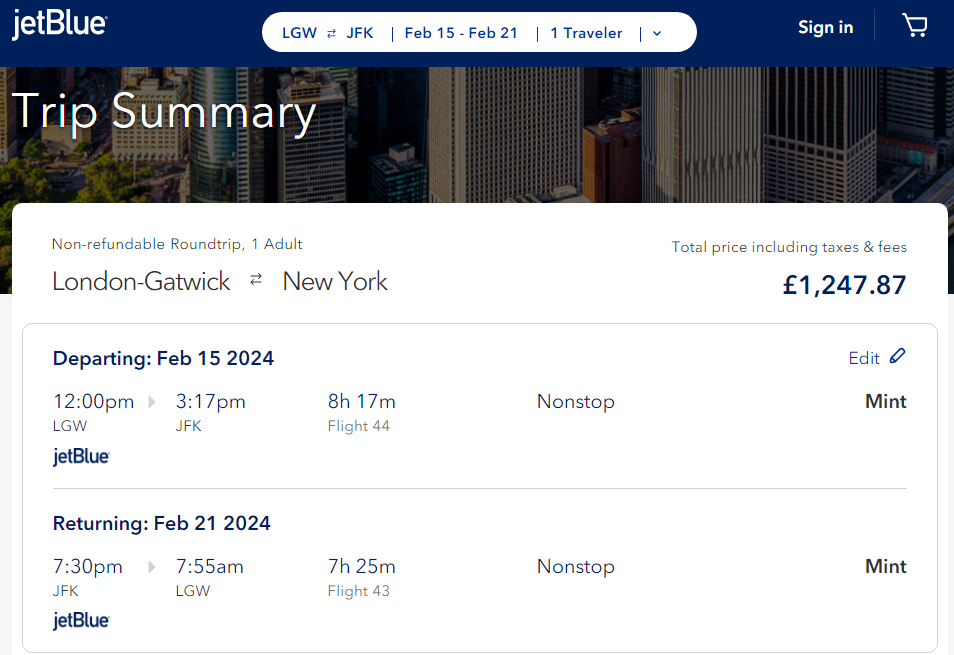This screenshot has height=655, width=954.
Task: Click the Flight 44 number text
Action: pyautogui.click(x=358, y=426)
